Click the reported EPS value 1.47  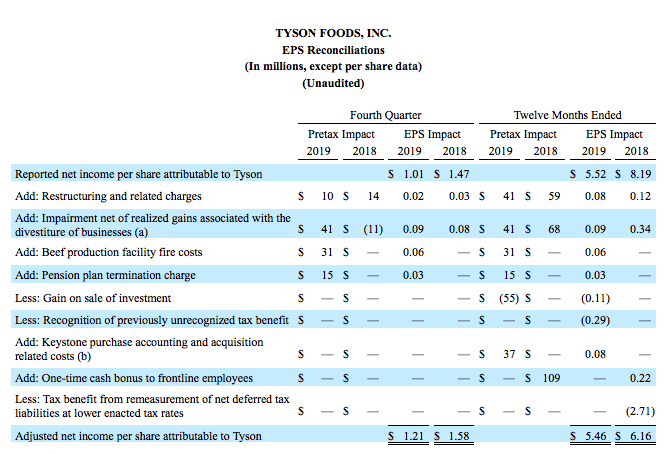459,174
